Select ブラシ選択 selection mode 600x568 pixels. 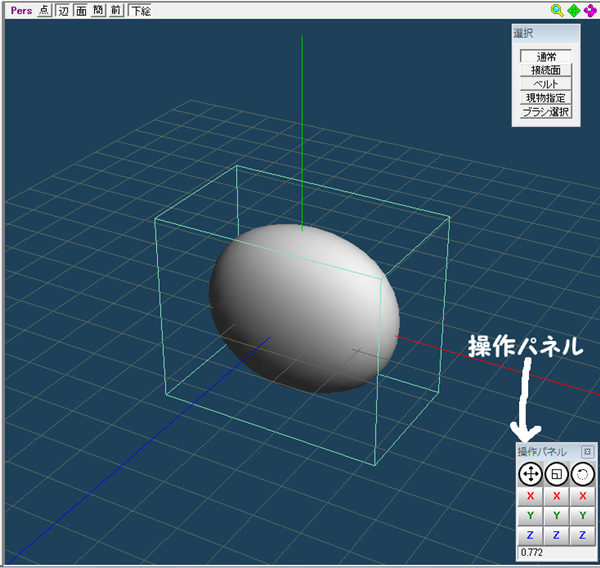[546, 112]
